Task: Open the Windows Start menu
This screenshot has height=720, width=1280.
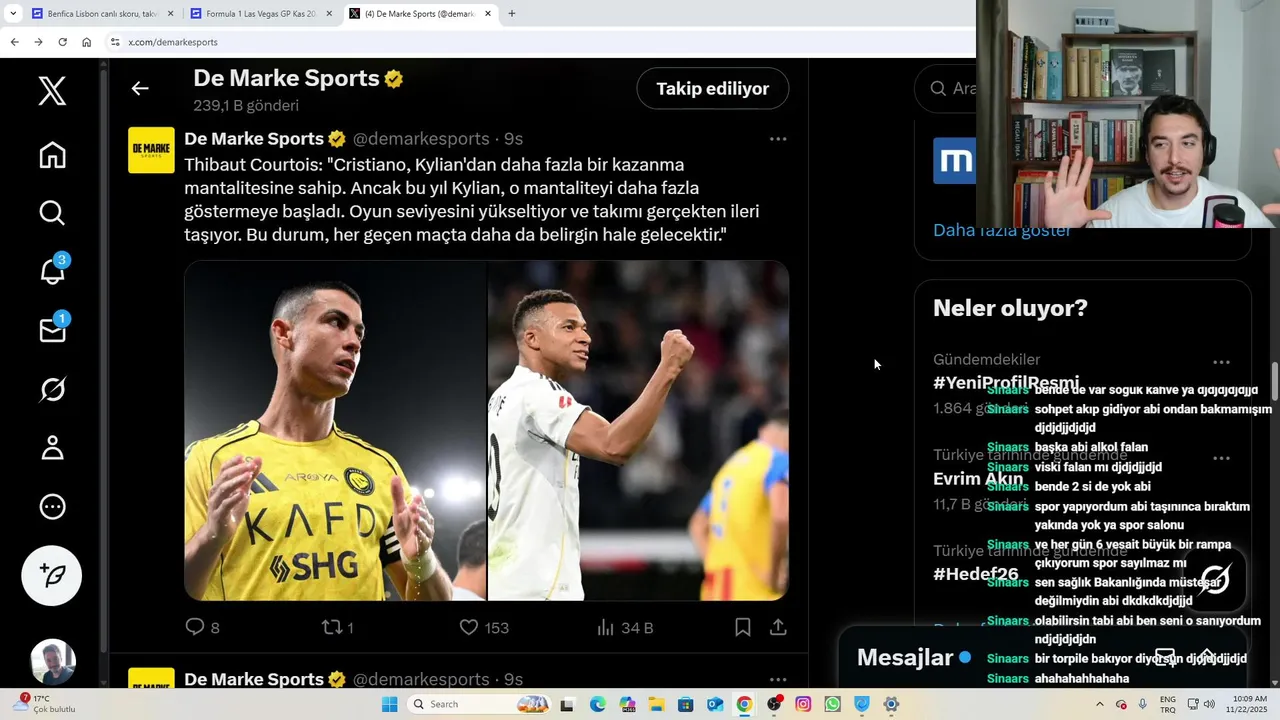Action: click(x=390, y=704)
